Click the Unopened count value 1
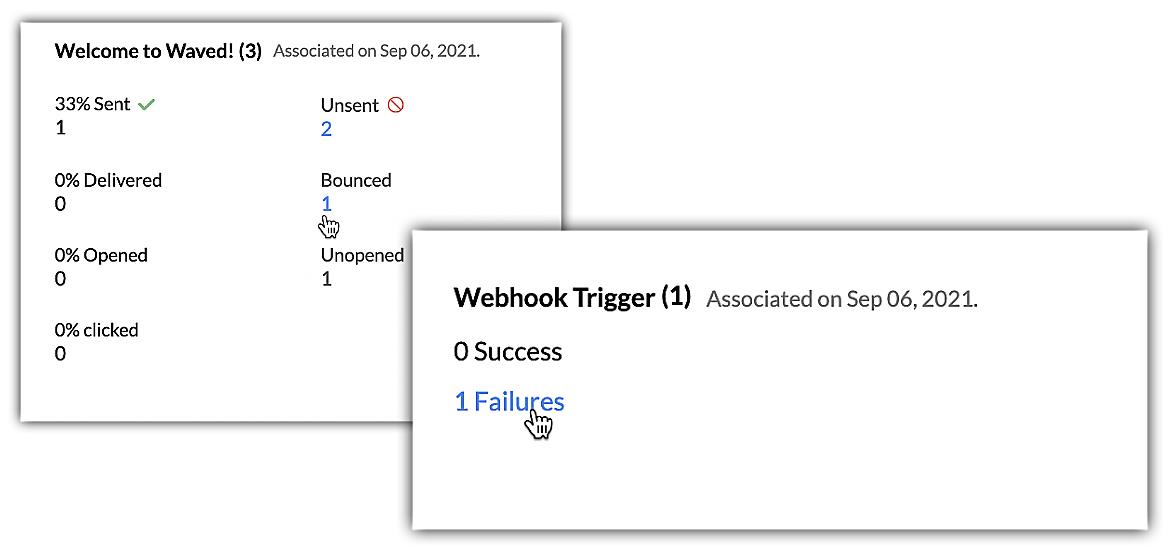Screen dimensions: 1168x550 (x=326, y=279)
